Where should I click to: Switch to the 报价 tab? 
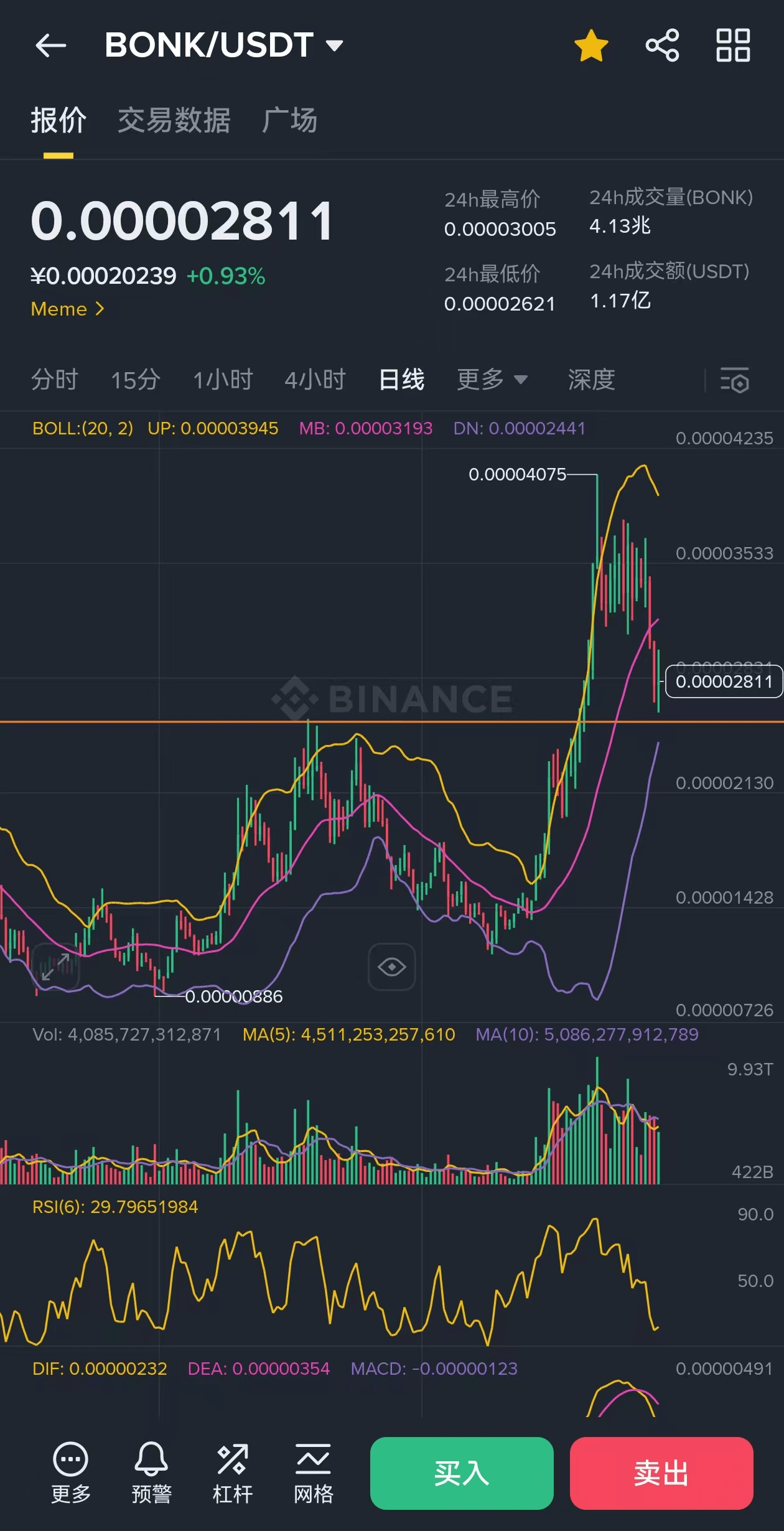[x=58, y=120]
